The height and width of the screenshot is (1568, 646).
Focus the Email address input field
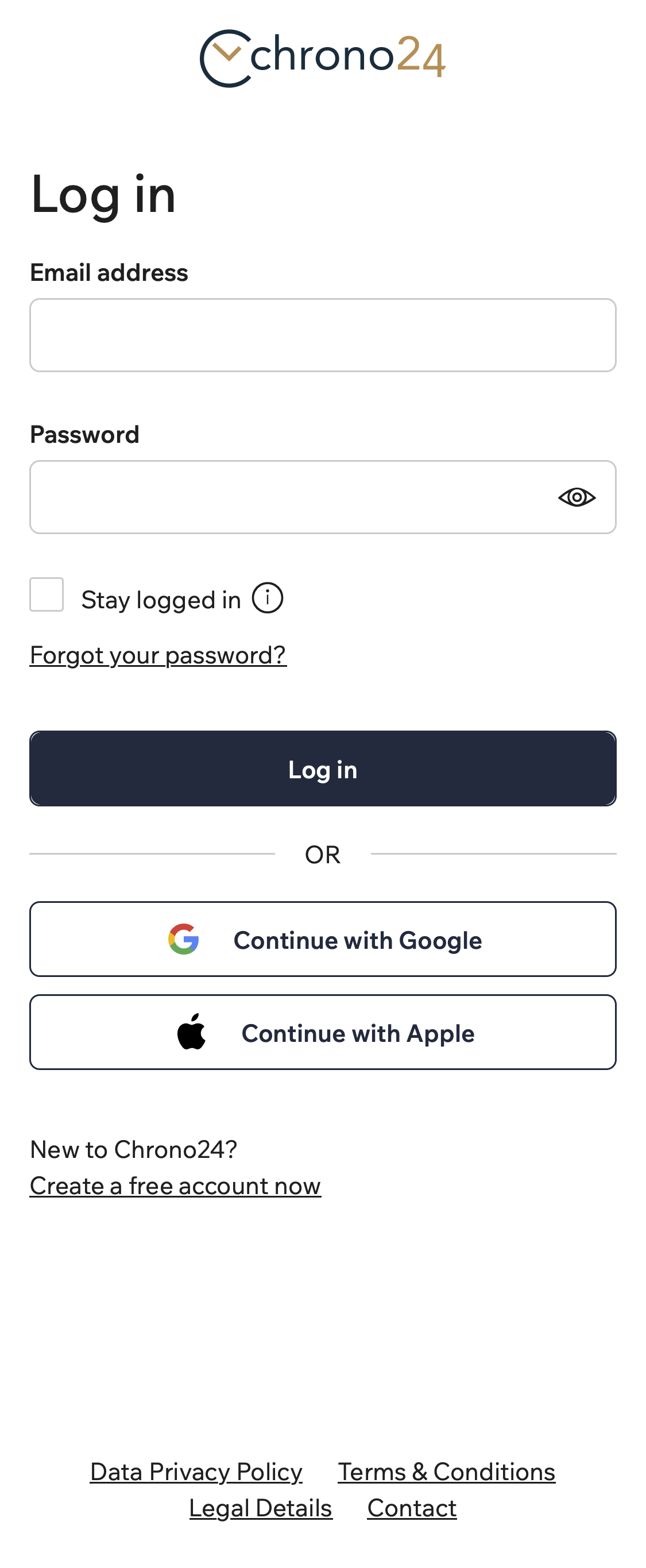(322, 335)
